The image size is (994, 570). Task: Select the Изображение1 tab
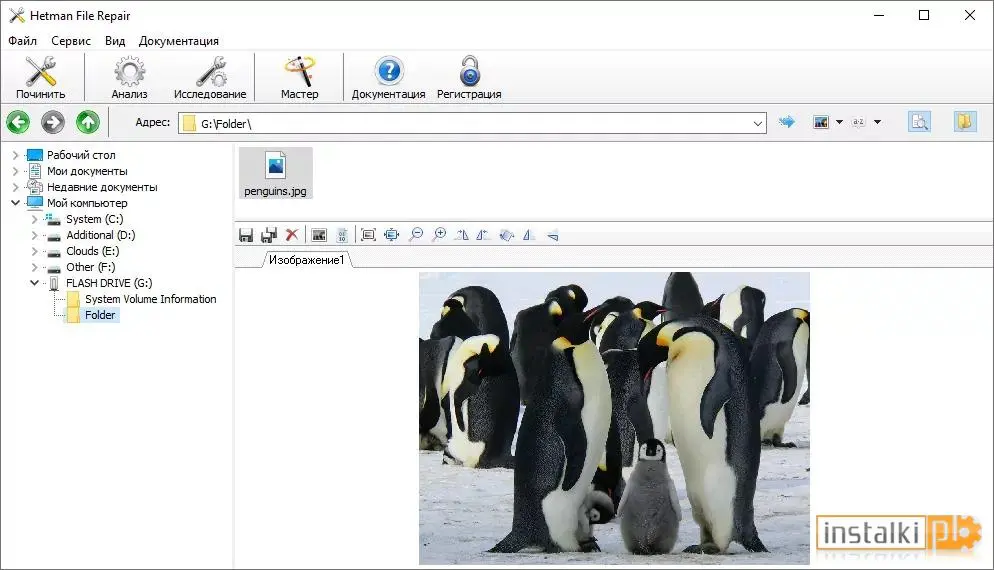307,260
